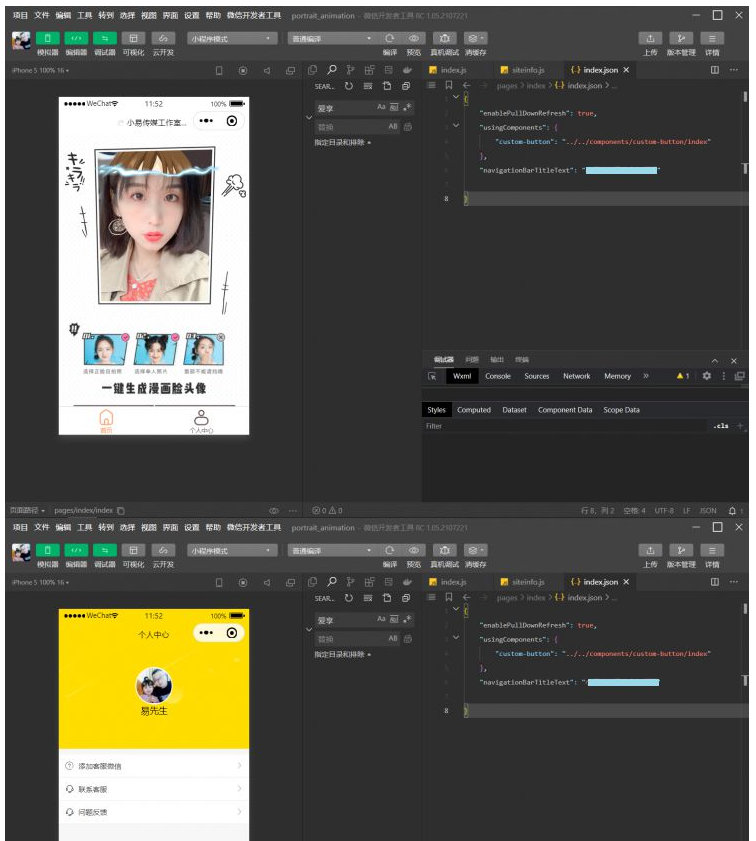The height and width of the screenshot is (841, 756).
Task: Open the Sources tab in the debugger
Action: pyautogui.click(x=537, y=377)
